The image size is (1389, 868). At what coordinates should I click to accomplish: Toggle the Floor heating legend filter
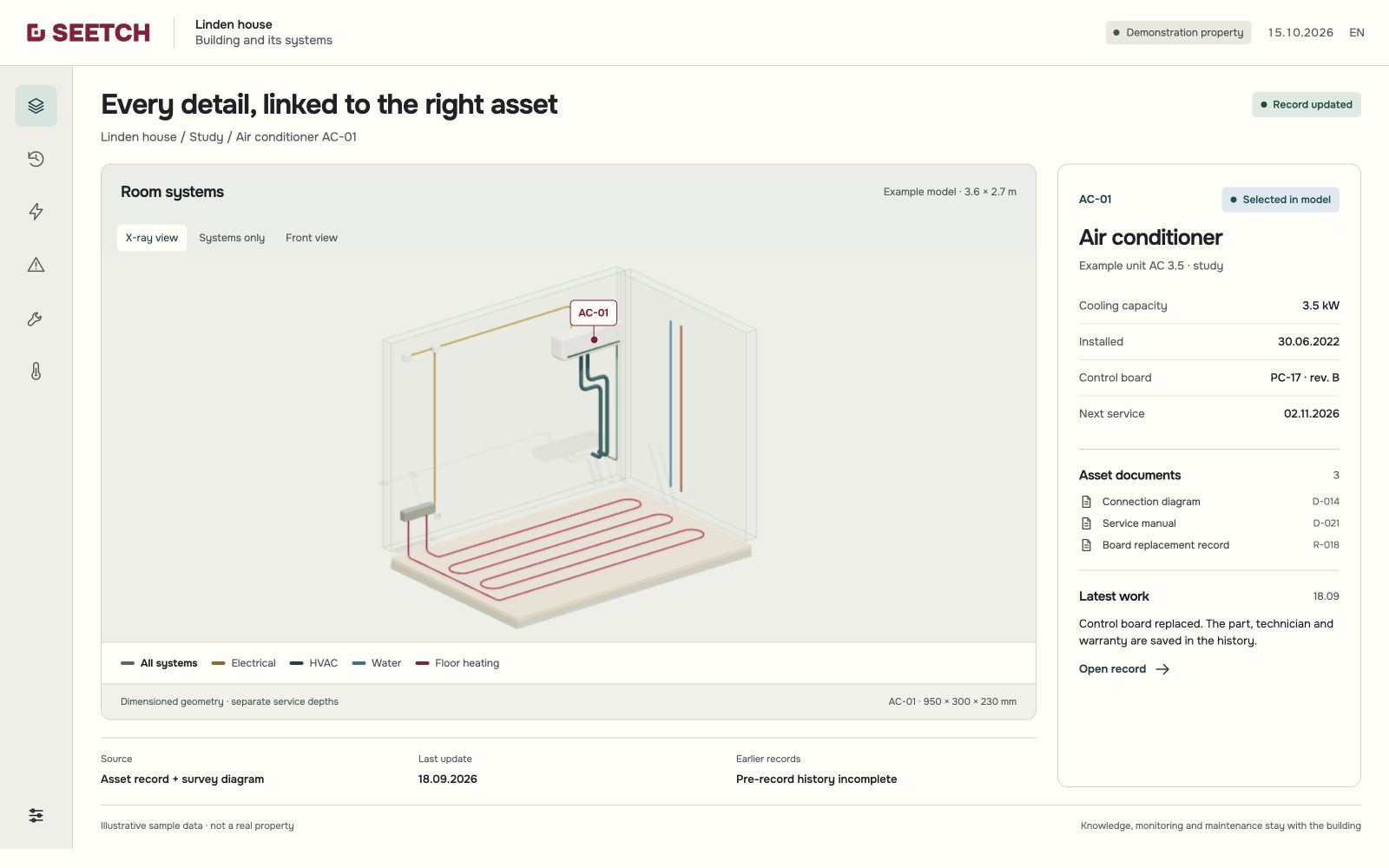click(458, 663)
